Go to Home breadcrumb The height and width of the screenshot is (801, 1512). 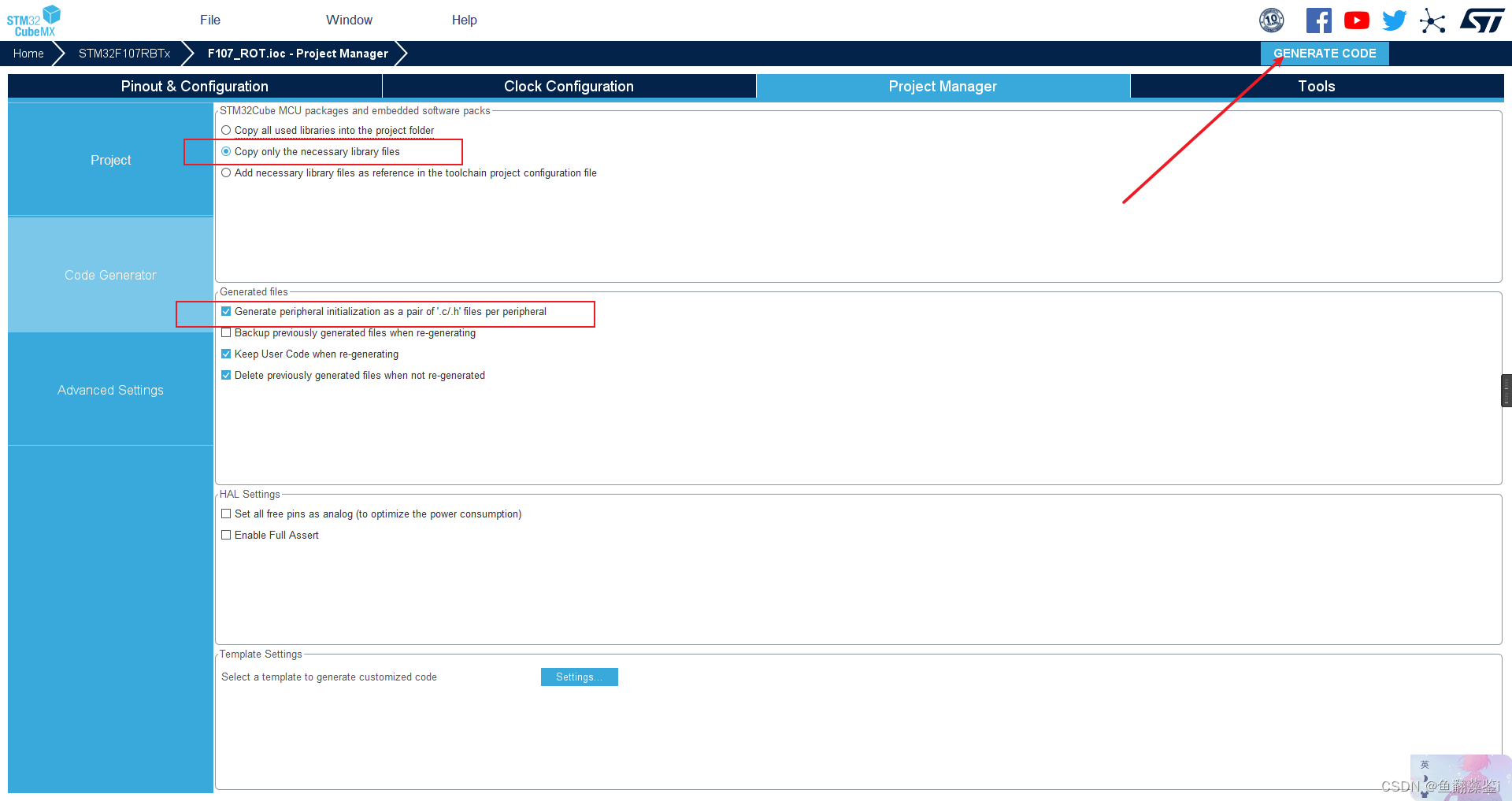click(x=28, y=54)
